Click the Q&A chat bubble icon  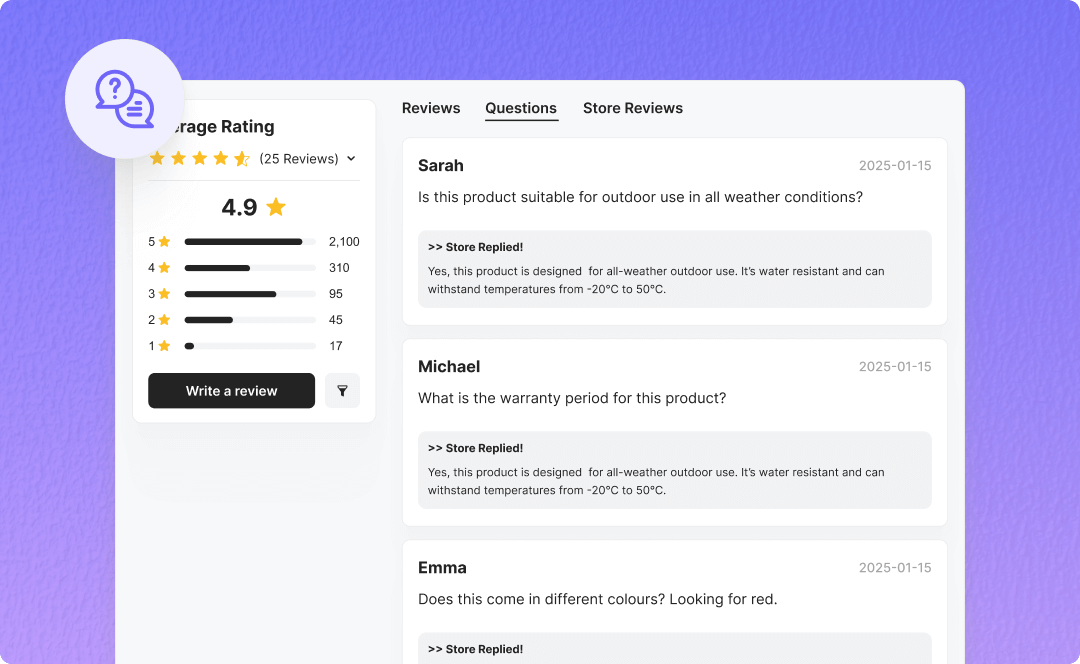[125, 99]
